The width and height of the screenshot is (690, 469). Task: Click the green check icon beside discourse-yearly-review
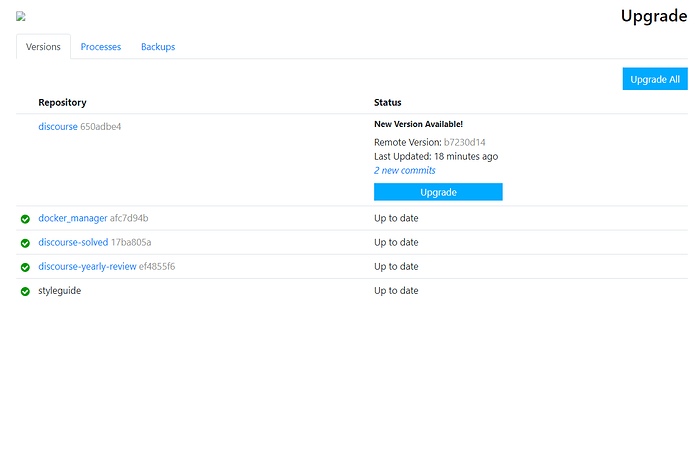point(25,267)
